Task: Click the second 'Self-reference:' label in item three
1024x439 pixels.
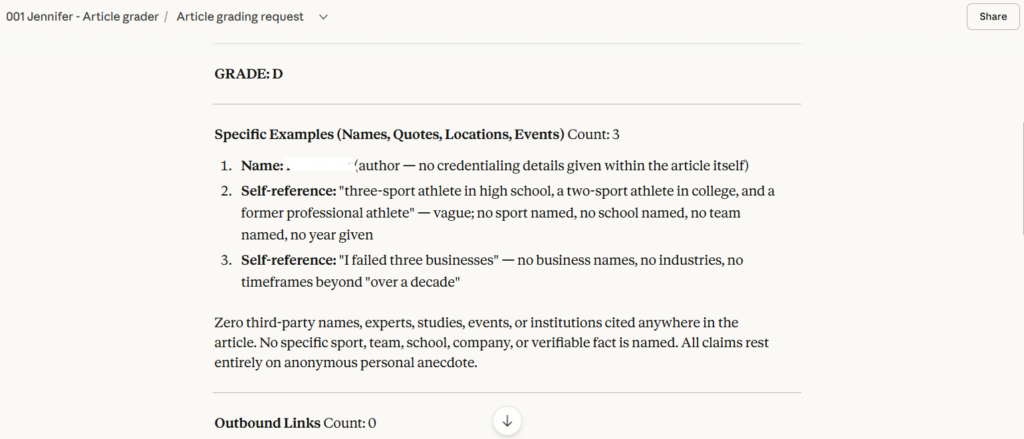Action: [288, 260]
